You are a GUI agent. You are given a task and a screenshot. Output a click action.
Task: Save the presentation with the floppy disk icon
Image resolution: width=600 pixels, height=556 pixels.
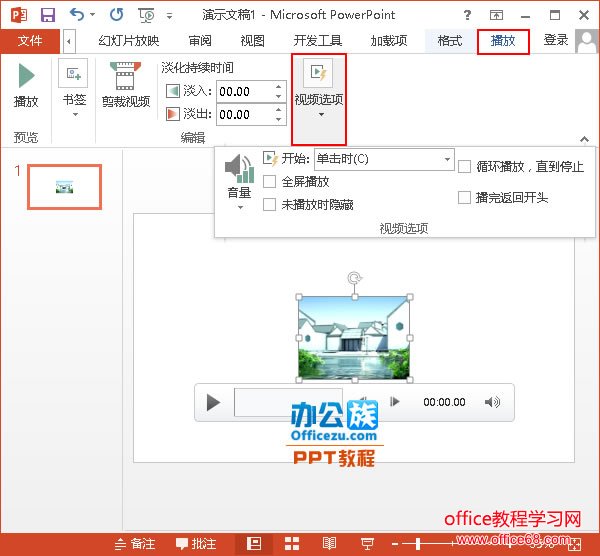tap(48, 15)
